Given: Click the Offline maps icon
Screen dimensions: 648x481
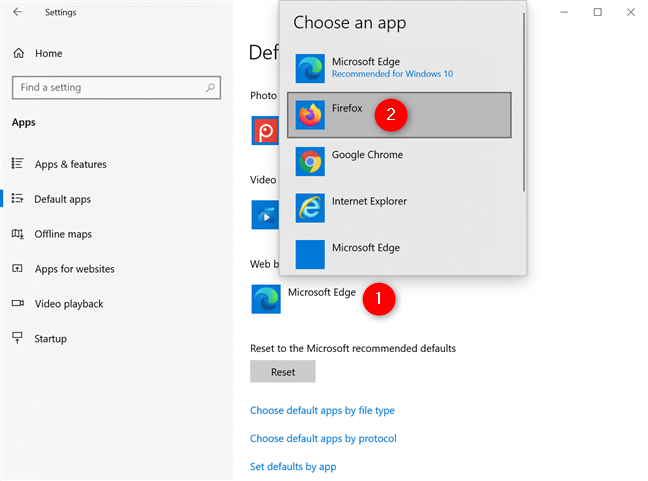Looking at the screenshot, I should [17, 234].
